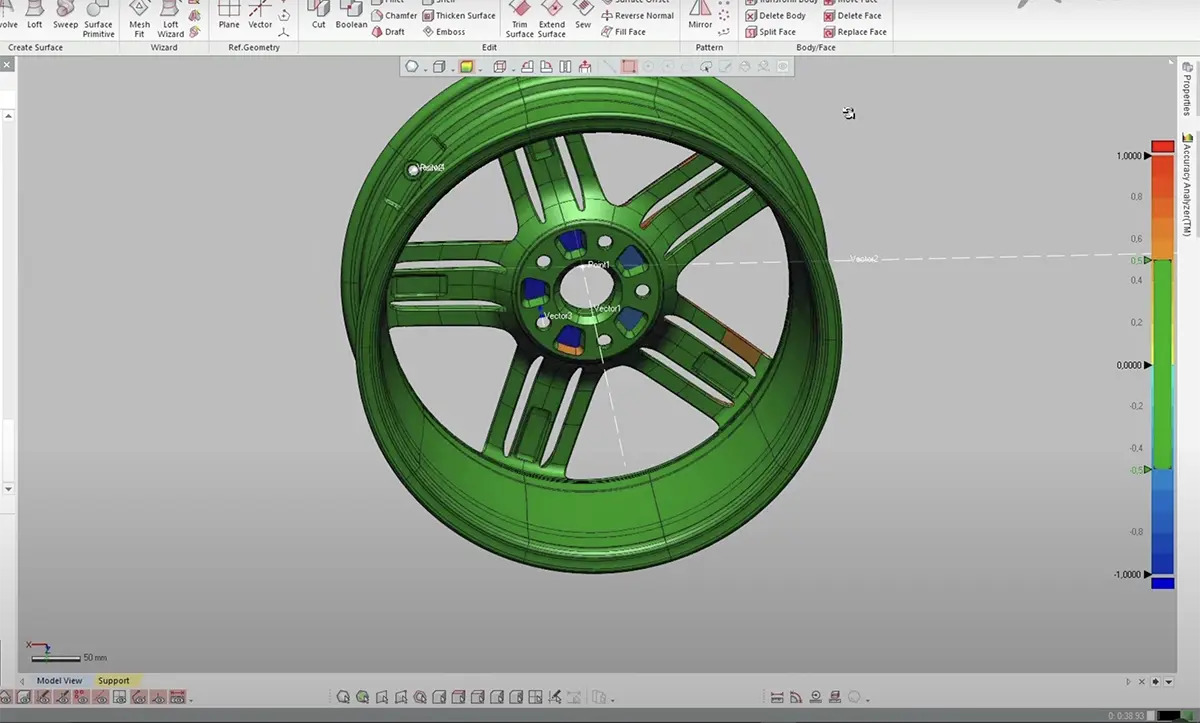Viewport: 1200px width, 723px height.
Task: Expand the dropdown arrow beside the hexagon view icon
Action: pyautogui.click(x=426, y=68)
